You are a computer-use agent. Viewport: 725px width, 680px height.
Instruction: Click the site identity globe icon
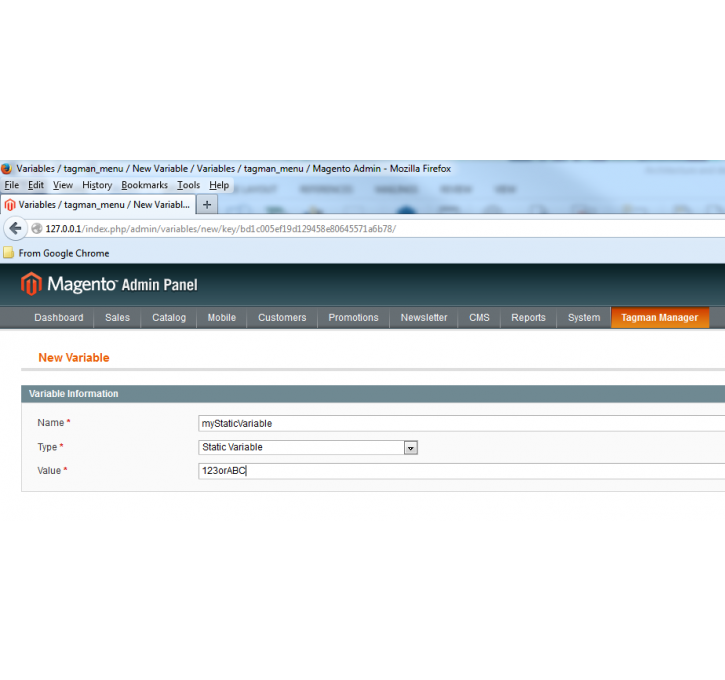tap(37, 229)
